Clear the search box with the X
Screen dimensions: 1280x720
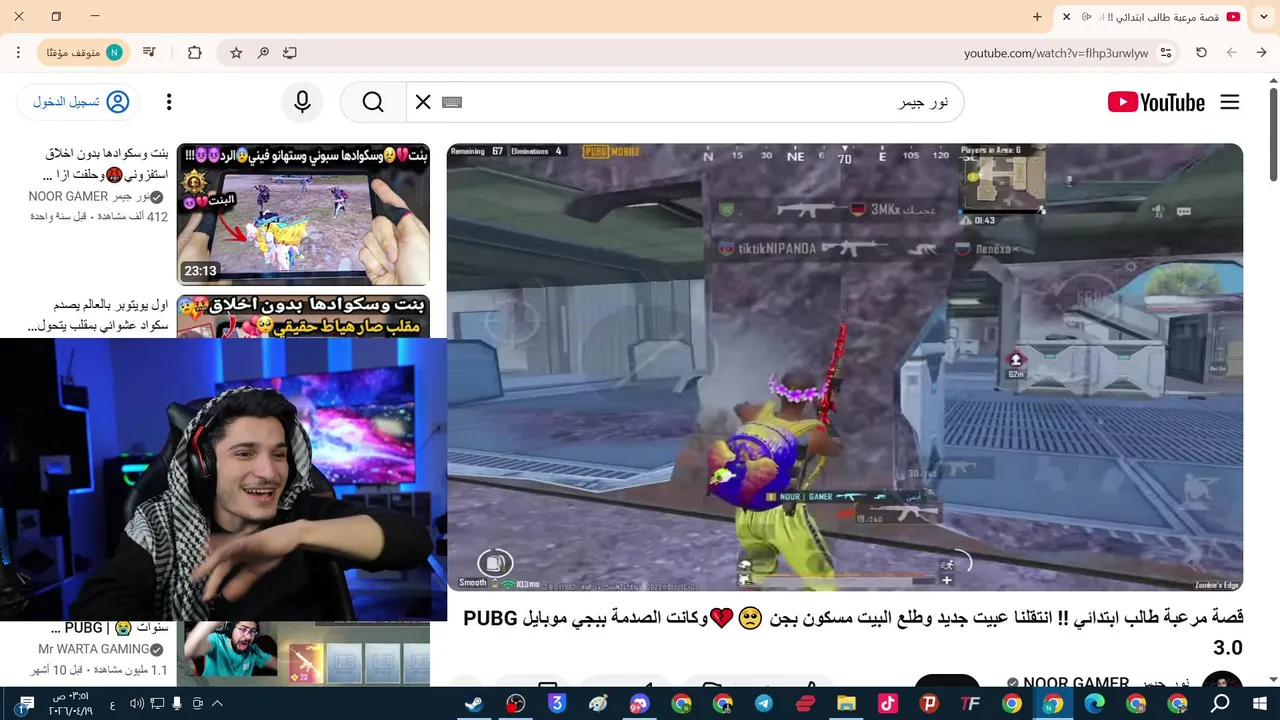pos(423,102)
